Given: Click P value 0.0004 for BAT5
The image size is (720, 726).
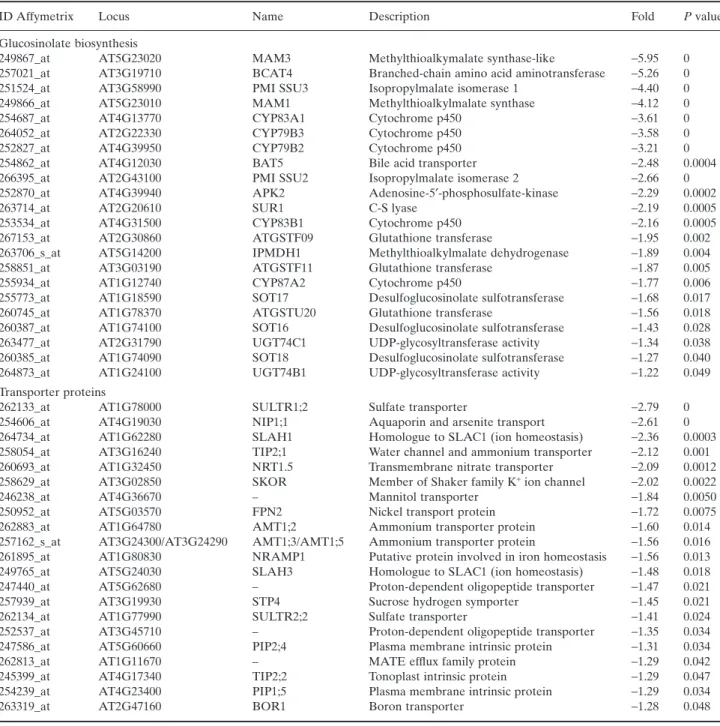Looking at the screenshot, I should [700, 163].
